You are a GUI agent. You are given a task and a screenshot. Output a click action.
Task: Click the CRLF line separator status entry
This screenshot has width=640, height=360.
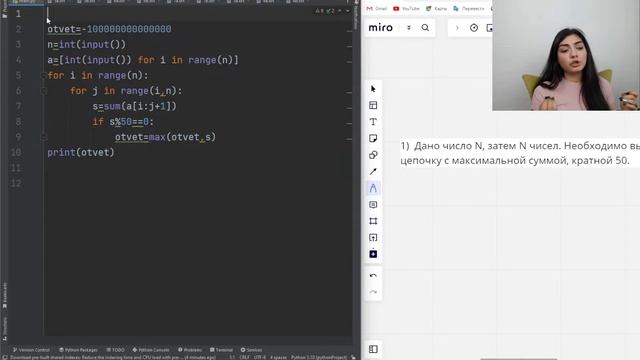coord(244,357)
